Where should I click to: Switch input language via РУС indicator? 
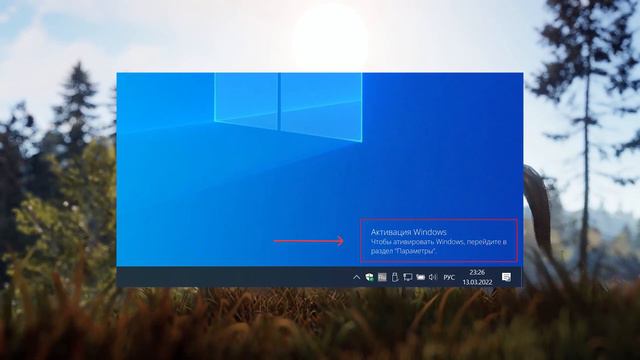(449, 277)
